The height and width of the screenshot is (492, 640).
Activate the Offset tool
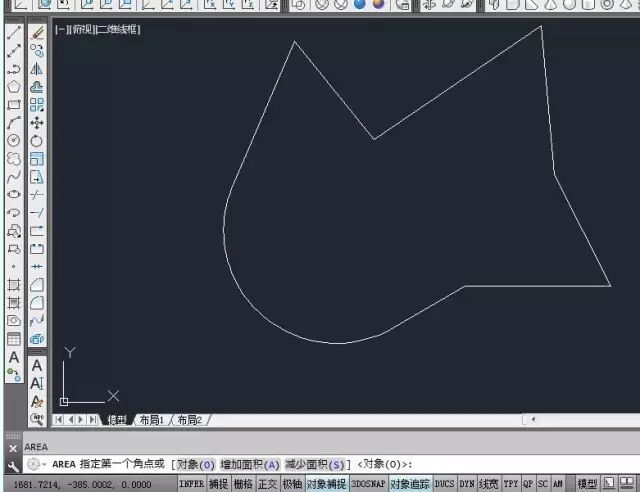tap(37, 87)
